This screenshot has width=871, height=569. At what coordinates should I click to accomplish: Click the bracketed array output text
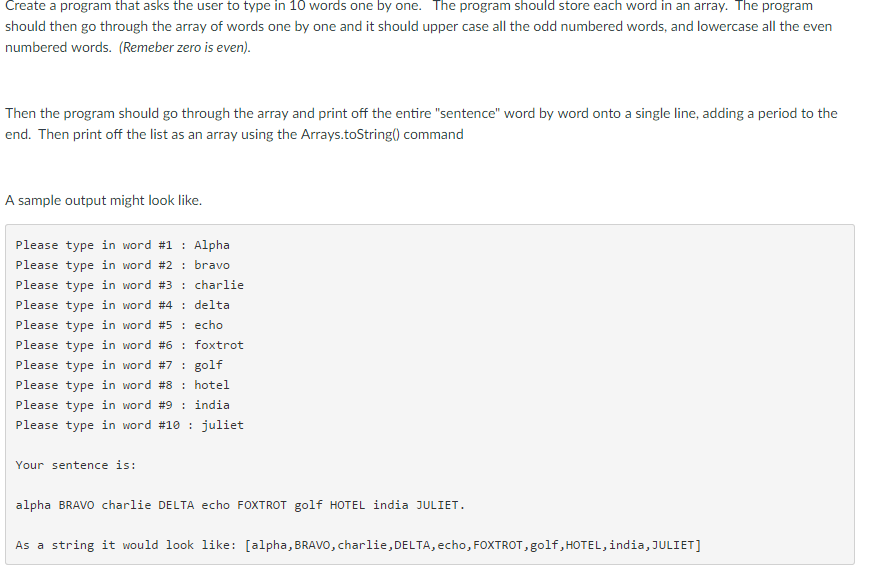tap(473, 545)
